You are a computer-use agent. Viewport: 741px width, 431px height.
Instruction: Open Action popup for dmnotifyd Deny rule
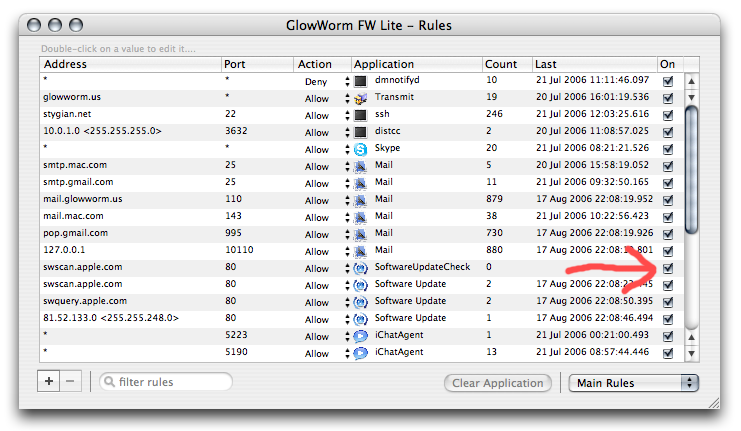coord(347,81)
